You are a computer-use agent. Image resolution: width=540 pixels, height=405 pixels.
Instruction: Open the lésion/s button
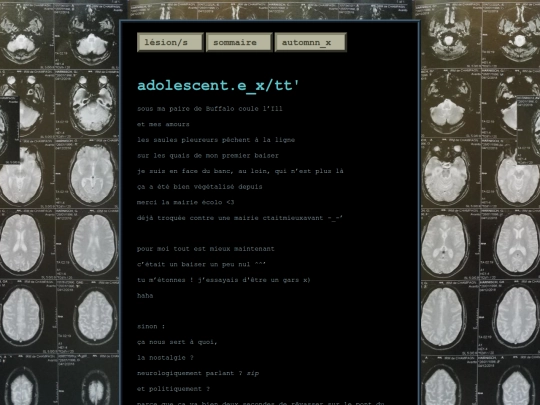[x=170, y=42]
